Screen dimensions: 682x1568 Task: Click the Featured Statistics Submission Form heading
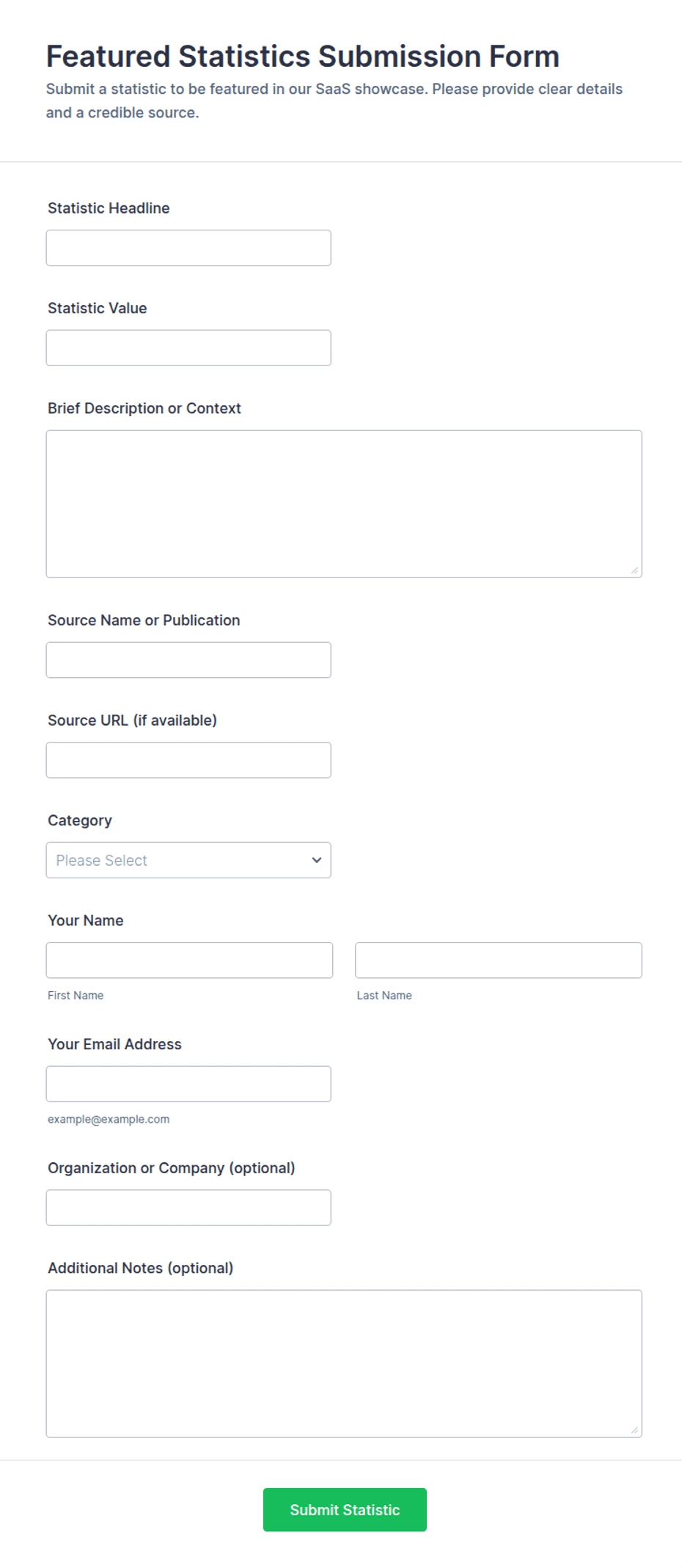point(303,56)
